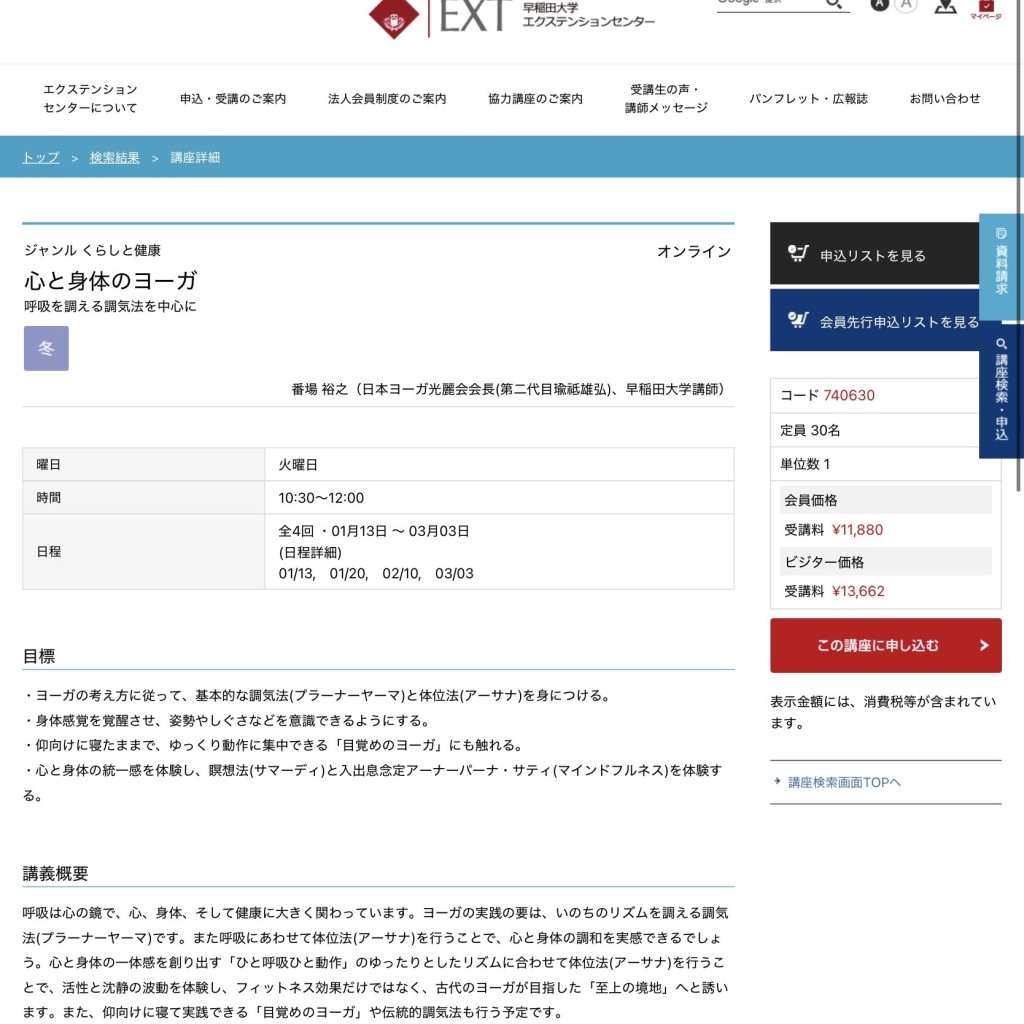Switch to standard text size with outlined A
Image resolution: width=1024 pixels, height=1024 pixels.
(906, 5)
